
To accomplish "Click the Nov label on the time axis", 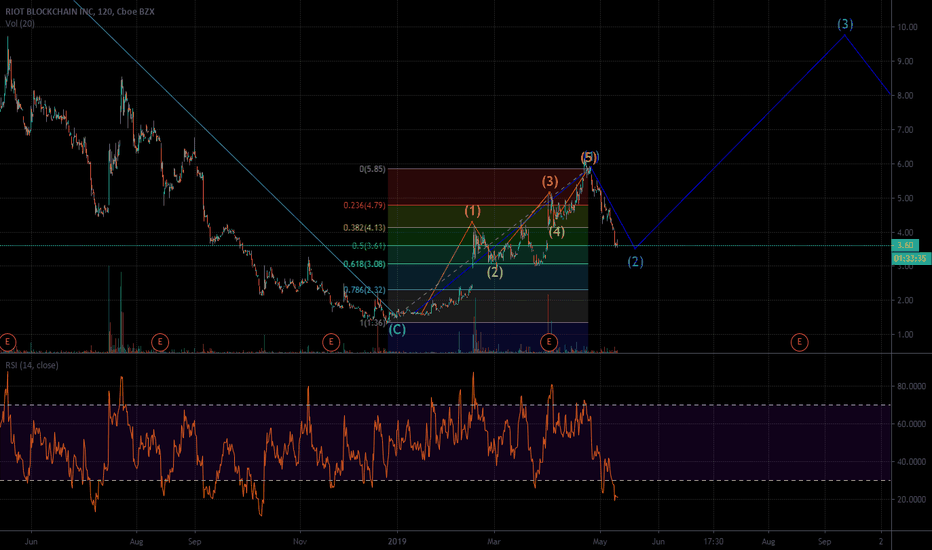I will click(300, 542).
